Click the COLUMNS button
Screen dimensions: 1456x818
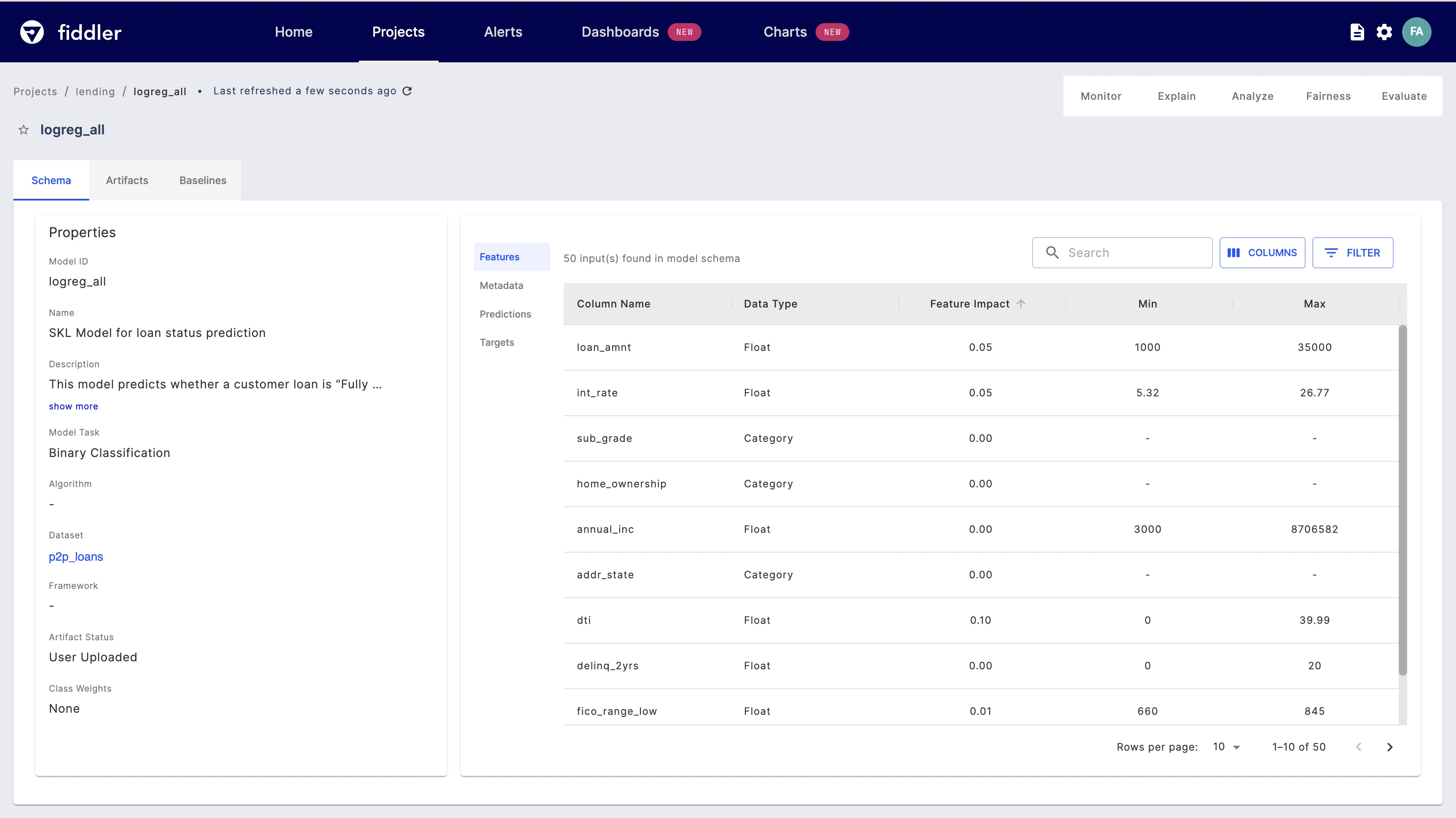click(x=1261, y=252)
